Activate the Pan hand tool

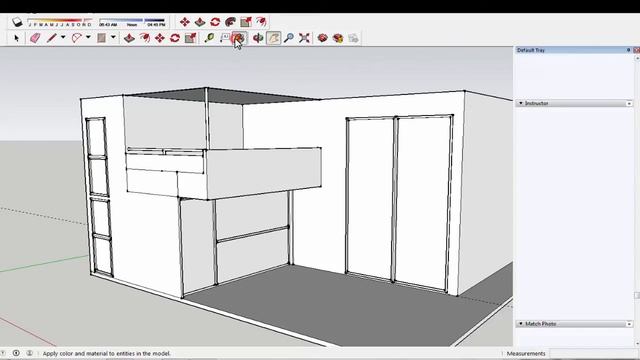(x=273, y=38)
